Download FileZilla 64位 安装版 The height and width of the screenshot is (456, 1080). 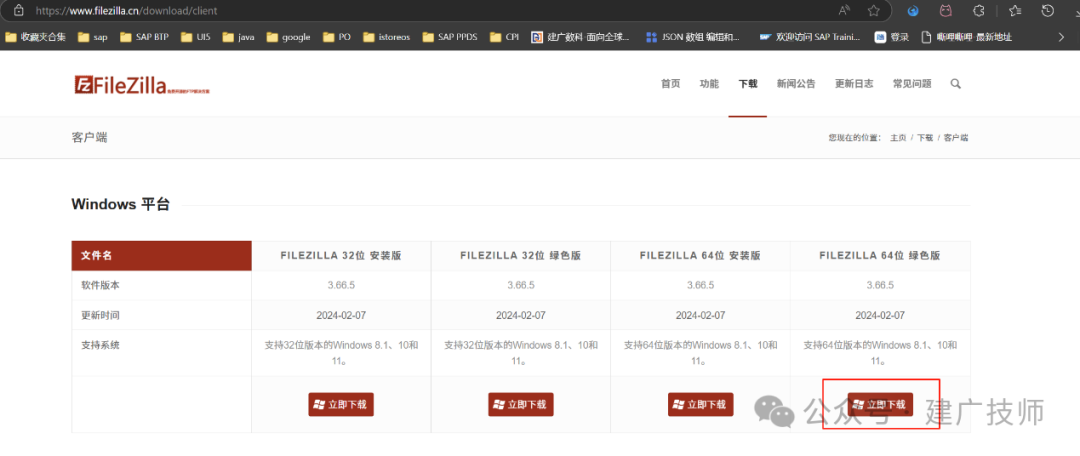click(700, 404)
